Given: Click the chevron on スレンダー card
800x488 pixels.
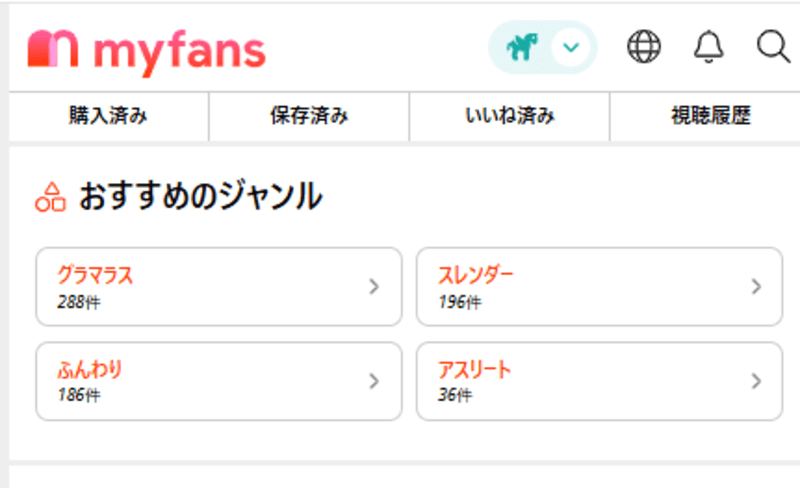Looking at the screenshot, I should tap(756, 287).
